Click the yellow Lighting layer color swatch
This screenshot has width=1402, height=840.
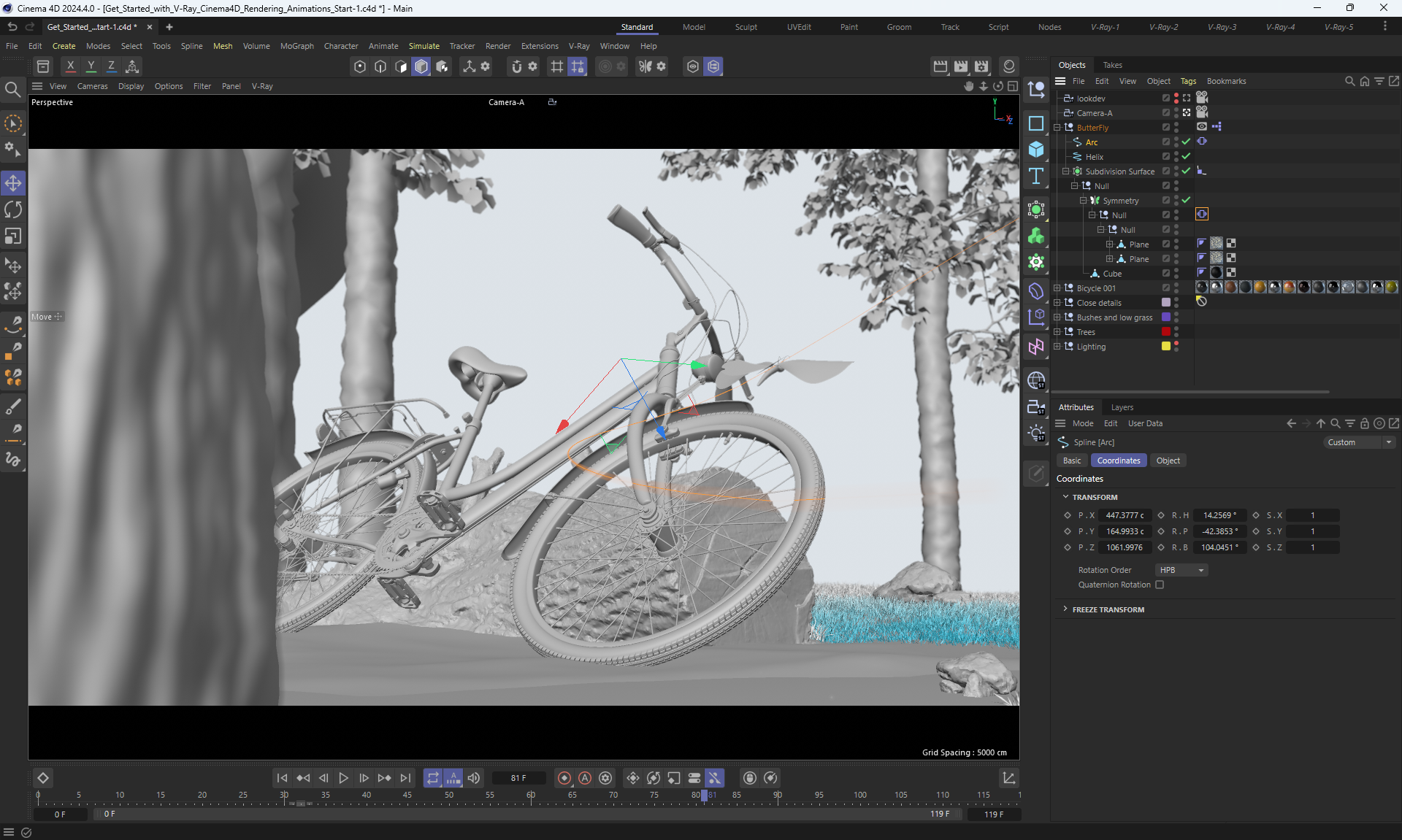1166,346
